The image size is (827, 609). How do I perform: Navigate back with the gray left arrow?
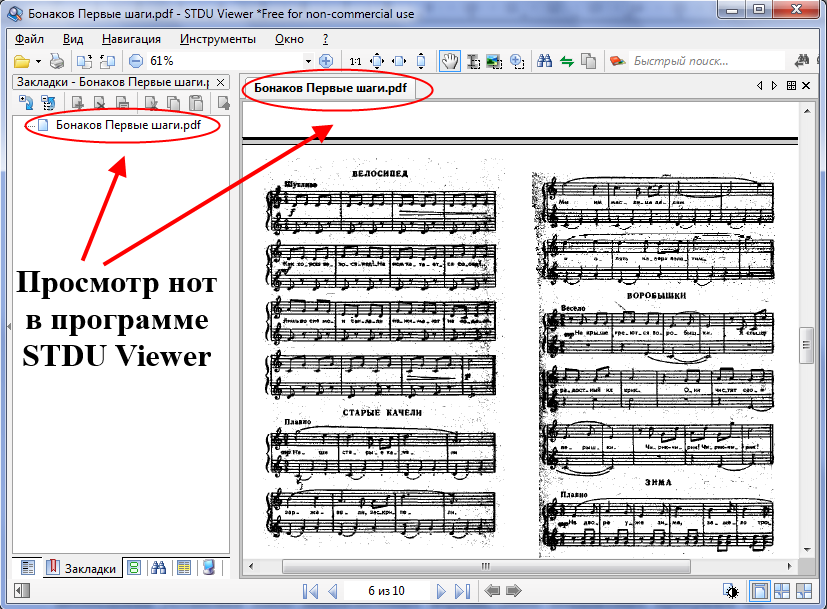point(492,591)
